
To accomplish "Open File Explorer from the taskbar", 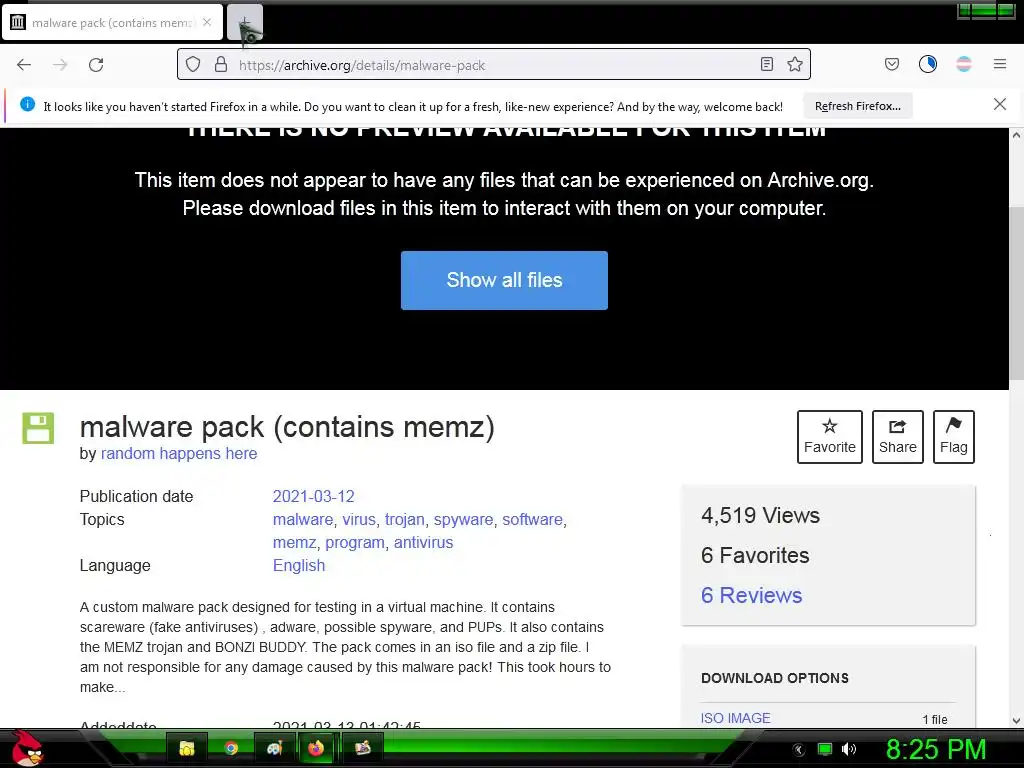I will 187,748.
